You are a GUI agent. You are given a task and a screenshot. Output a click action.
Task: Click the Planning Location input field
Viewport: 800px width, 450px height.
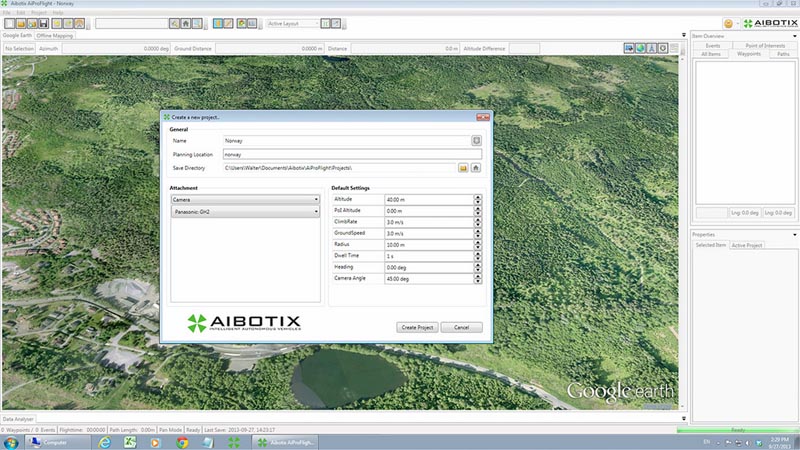pos(352,154)
